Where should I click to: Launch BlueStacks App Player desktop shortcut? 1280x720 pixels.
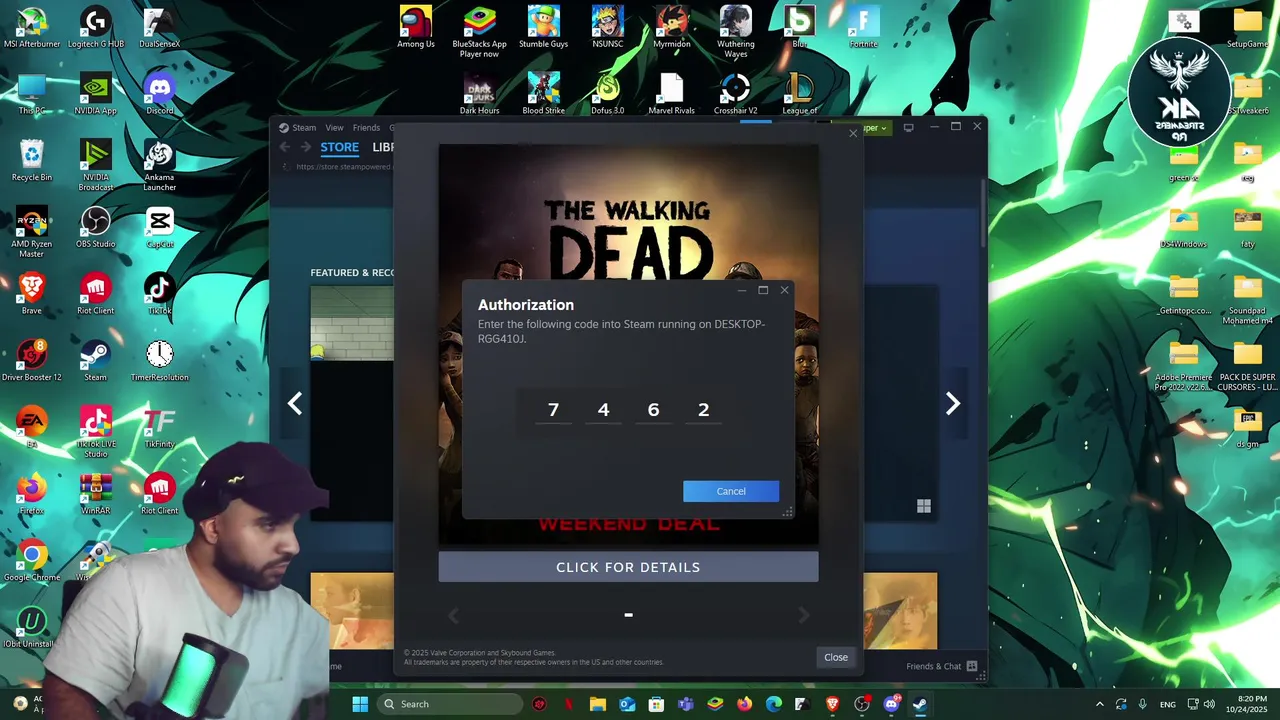(x=479, y=32)
